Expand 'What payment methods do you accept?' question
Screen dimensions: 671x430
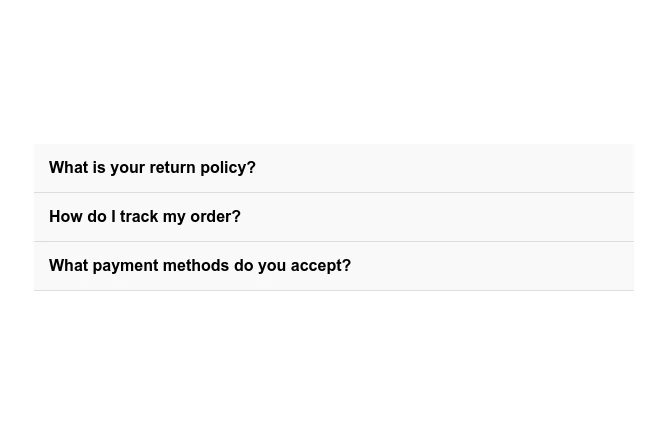[200, 266]
